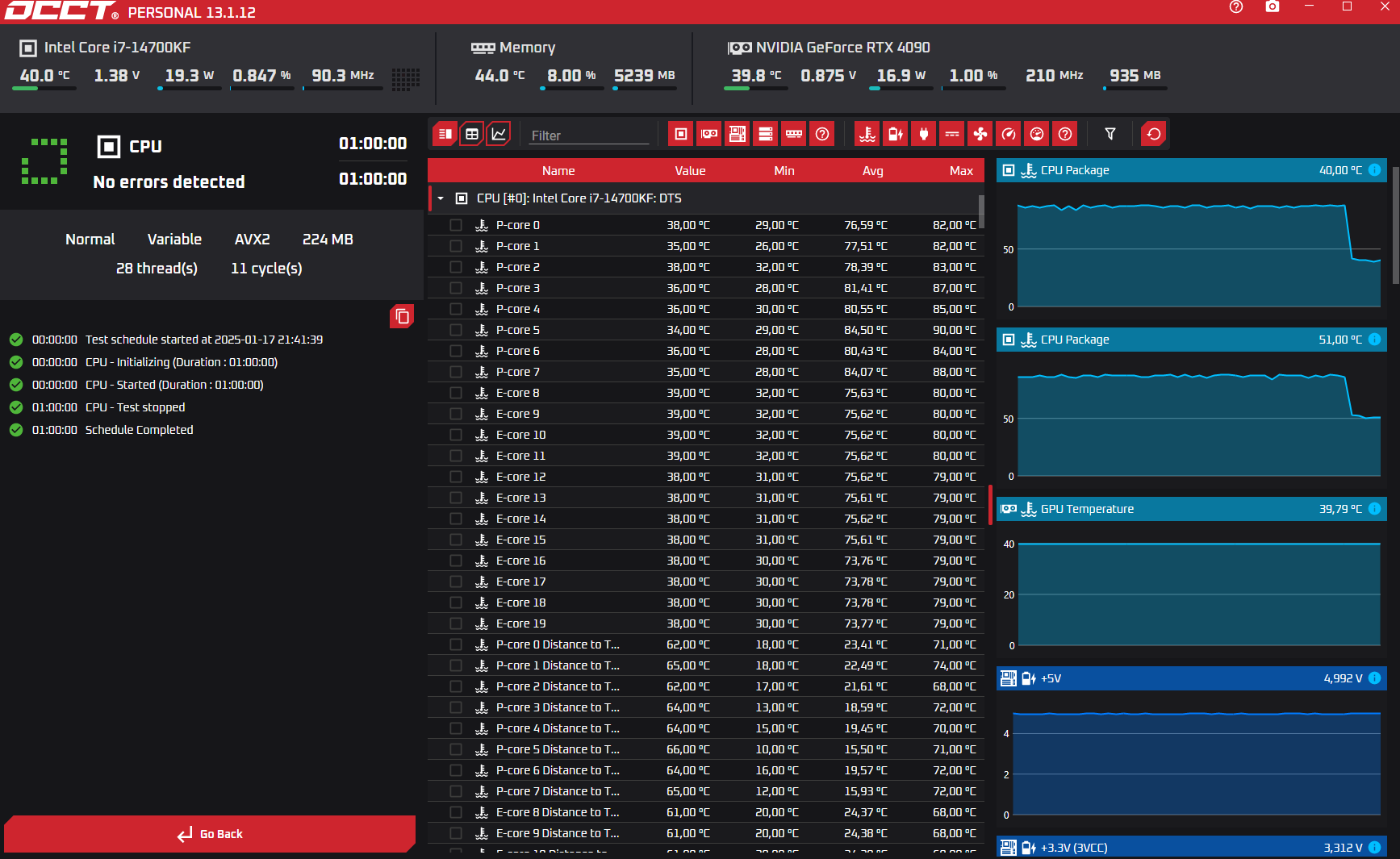Switch to table-only view icon
The width and height of the screenshot is (1400, 859).
tap(472, 134)
